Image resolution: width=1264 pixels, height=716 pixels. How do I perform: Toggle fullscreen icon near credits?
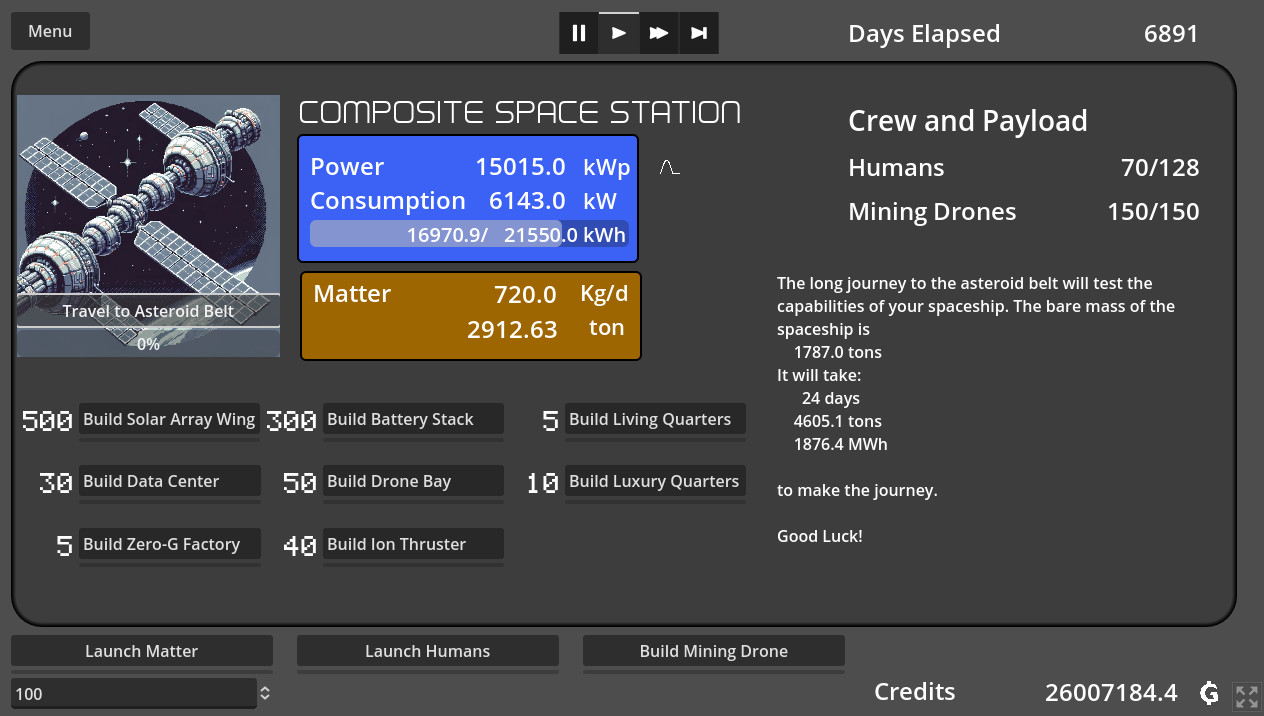tap(1247, 696)
